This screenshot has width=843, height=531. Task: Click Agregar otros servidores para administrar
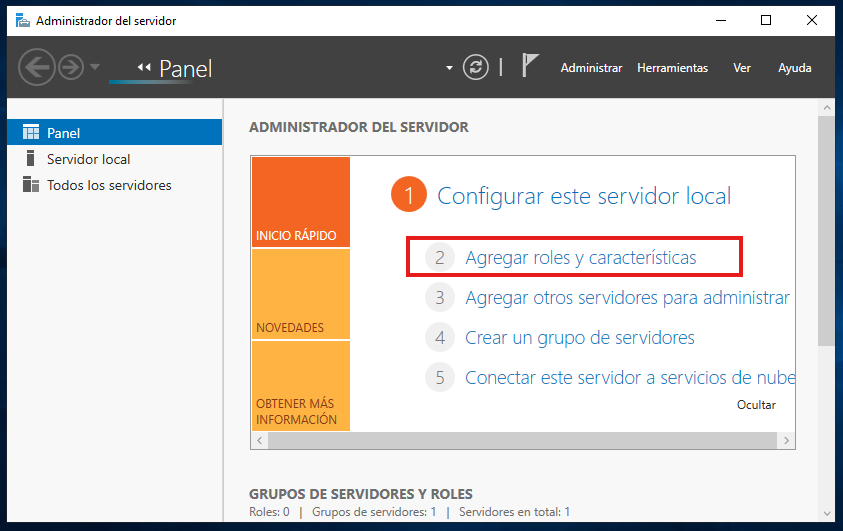(627, 298)
